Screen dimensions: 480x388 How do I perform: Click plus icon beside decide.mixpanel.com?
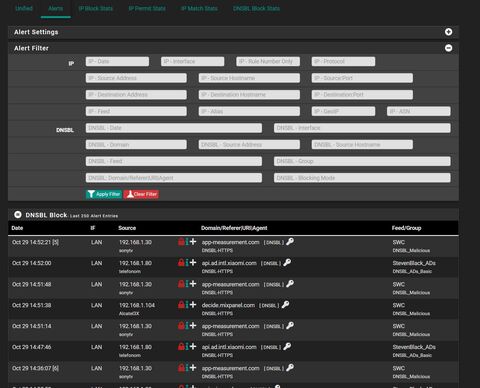tap(193, 304)
